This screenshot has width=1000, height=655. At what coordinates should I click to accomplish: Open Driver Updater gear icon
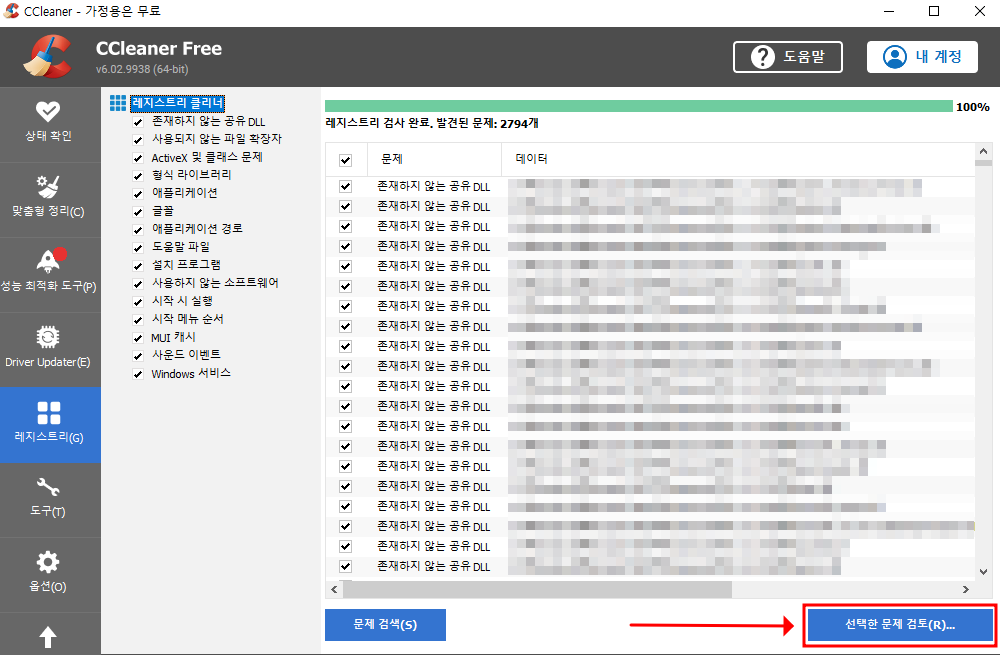point(48,337)
